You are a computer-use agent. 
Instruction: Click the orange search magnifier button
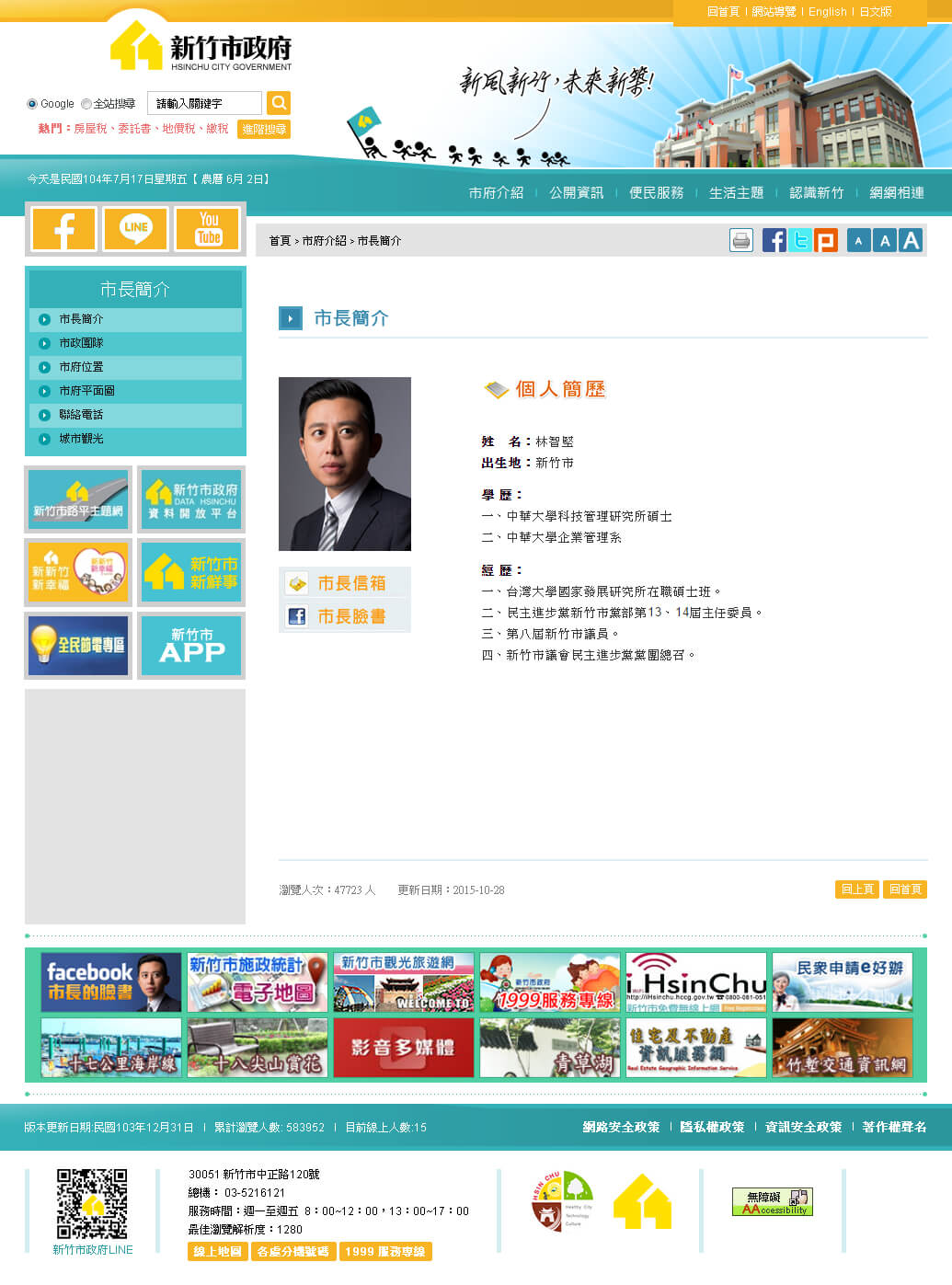[x=278, y=103]
